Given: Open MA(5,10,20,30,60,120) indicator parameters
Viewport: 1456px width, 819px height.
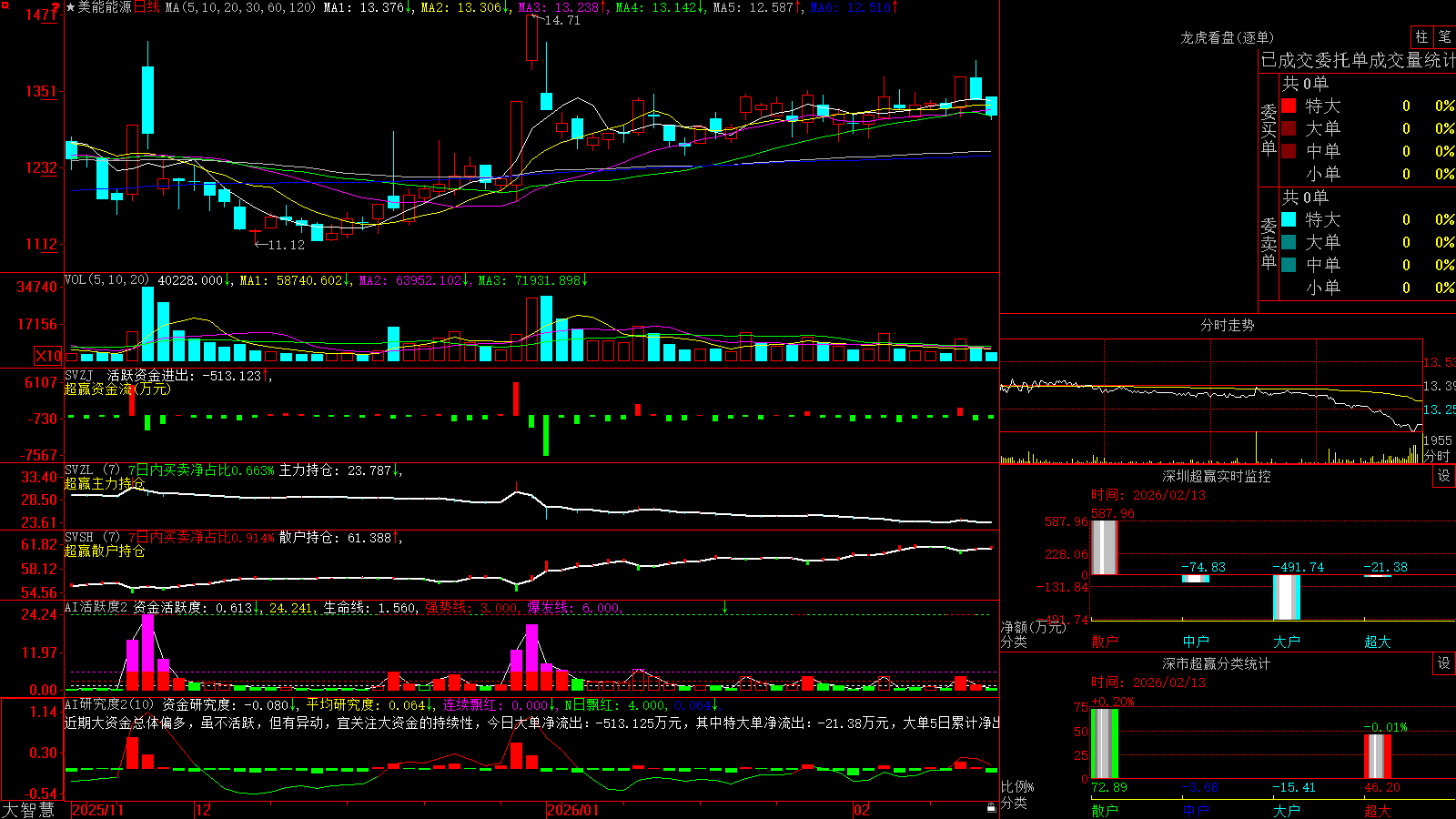Looking at the screenshot, I should [x=241, y=7].
